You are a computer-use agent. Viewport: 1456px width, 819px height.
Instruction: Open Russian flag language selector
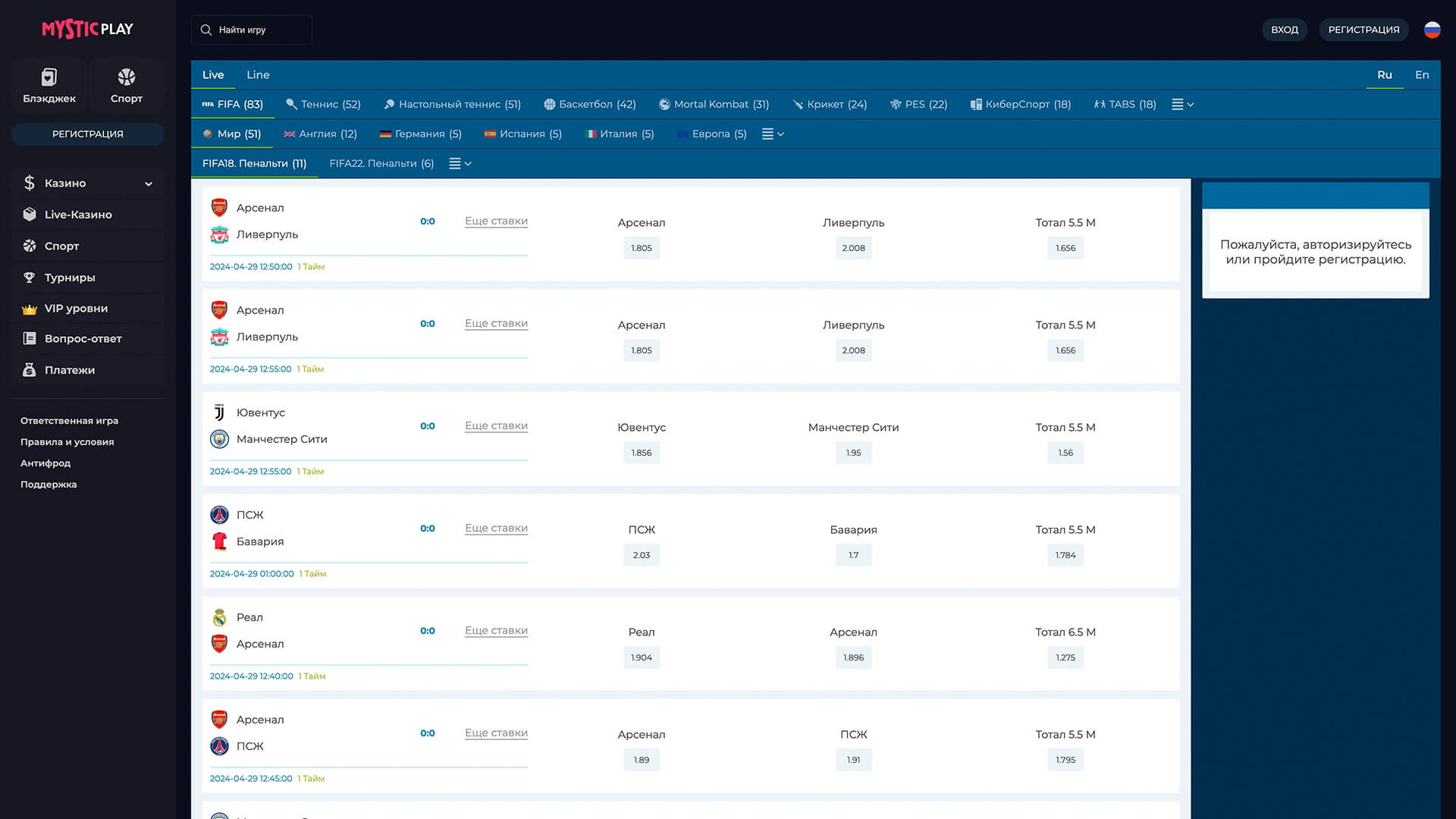pyautogui.click(x=1432, y=30)
